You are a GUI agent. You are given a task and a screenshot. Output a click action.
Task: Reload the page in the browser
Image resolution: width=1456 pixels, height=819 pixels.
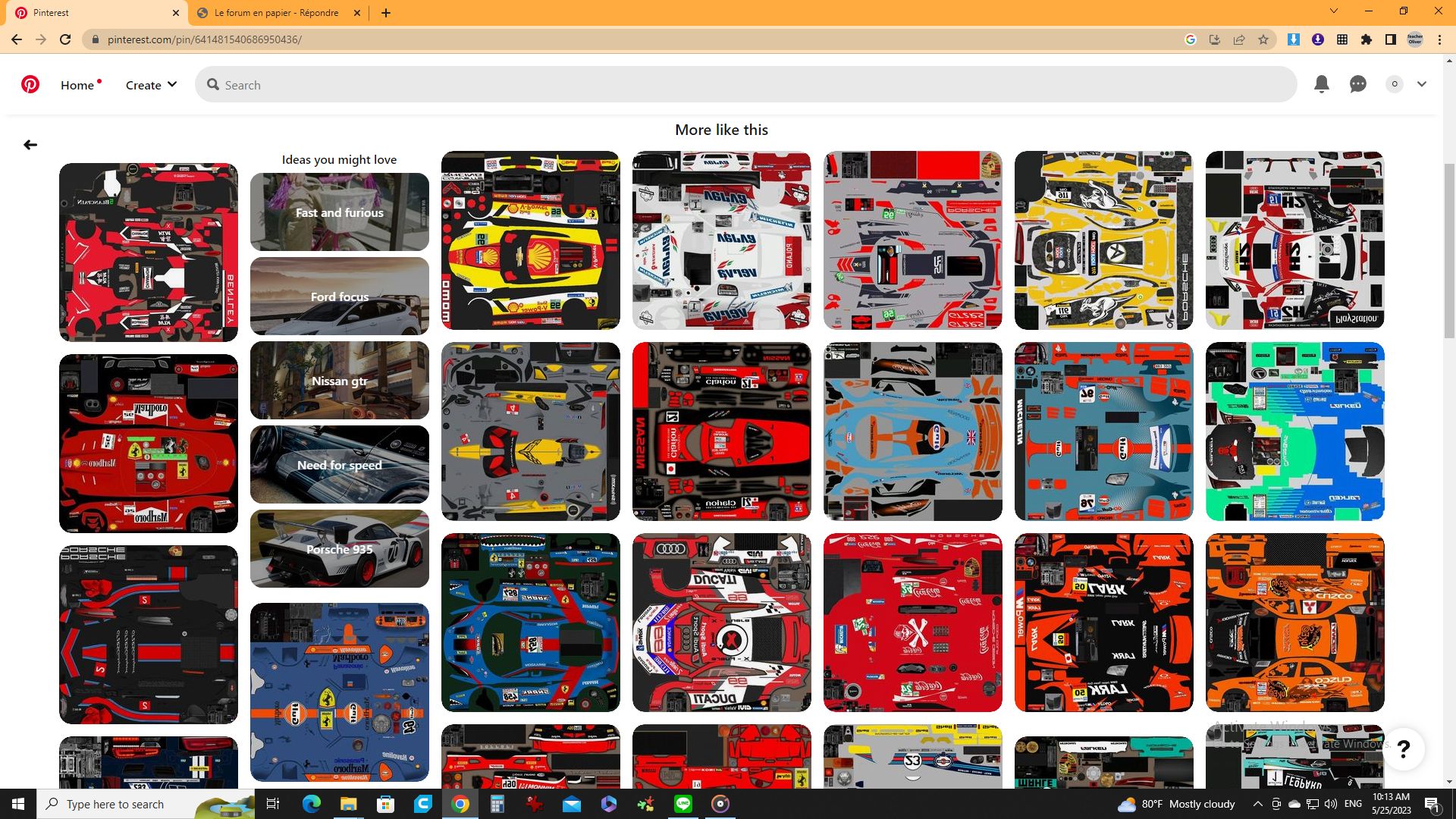tap(65, 39)
